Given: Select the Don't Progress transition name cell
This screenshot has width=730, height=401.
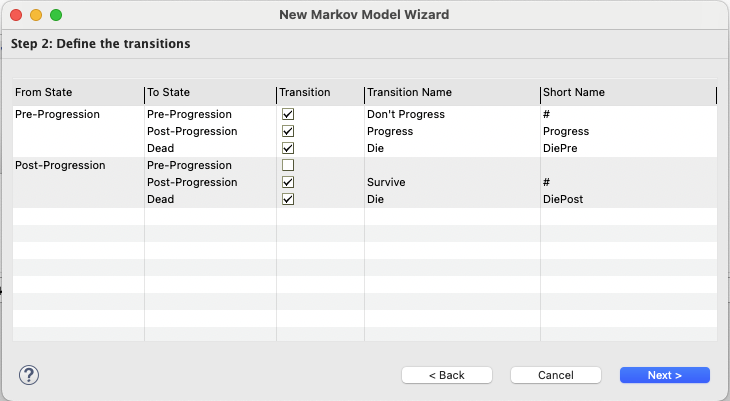Looking at the screenshot, I should [x=406, y=114].
